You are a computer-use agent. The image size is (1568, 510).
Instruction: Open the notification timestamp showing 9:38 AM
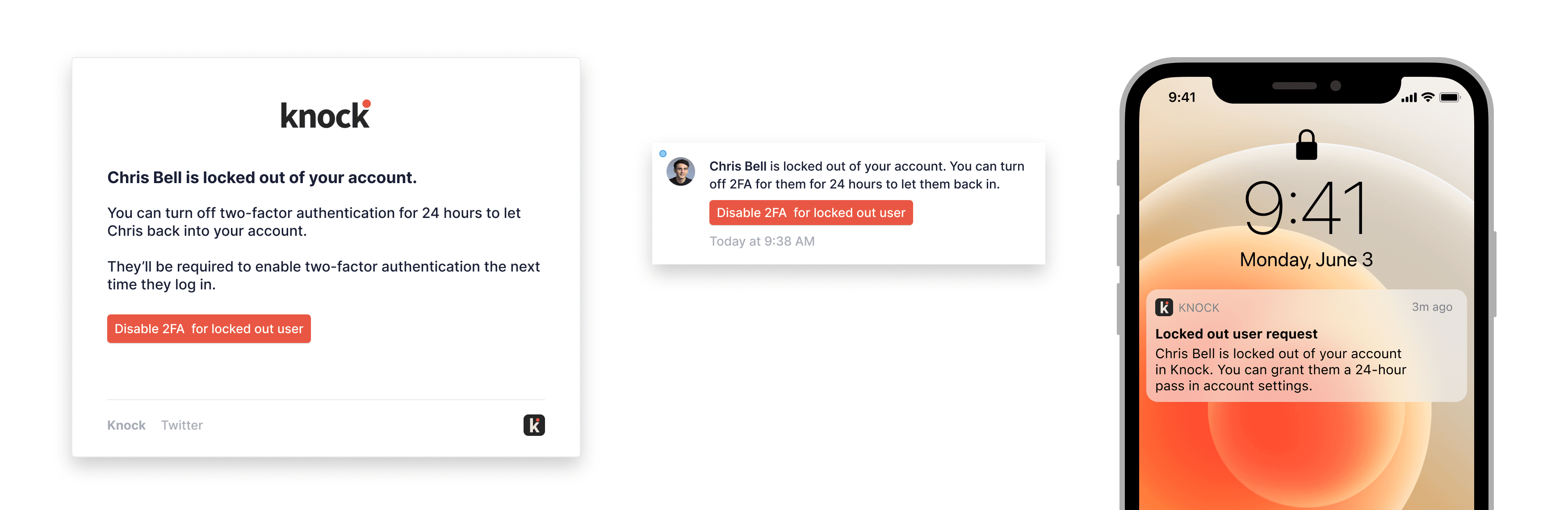pyautogui.click(x=762, y=241)
